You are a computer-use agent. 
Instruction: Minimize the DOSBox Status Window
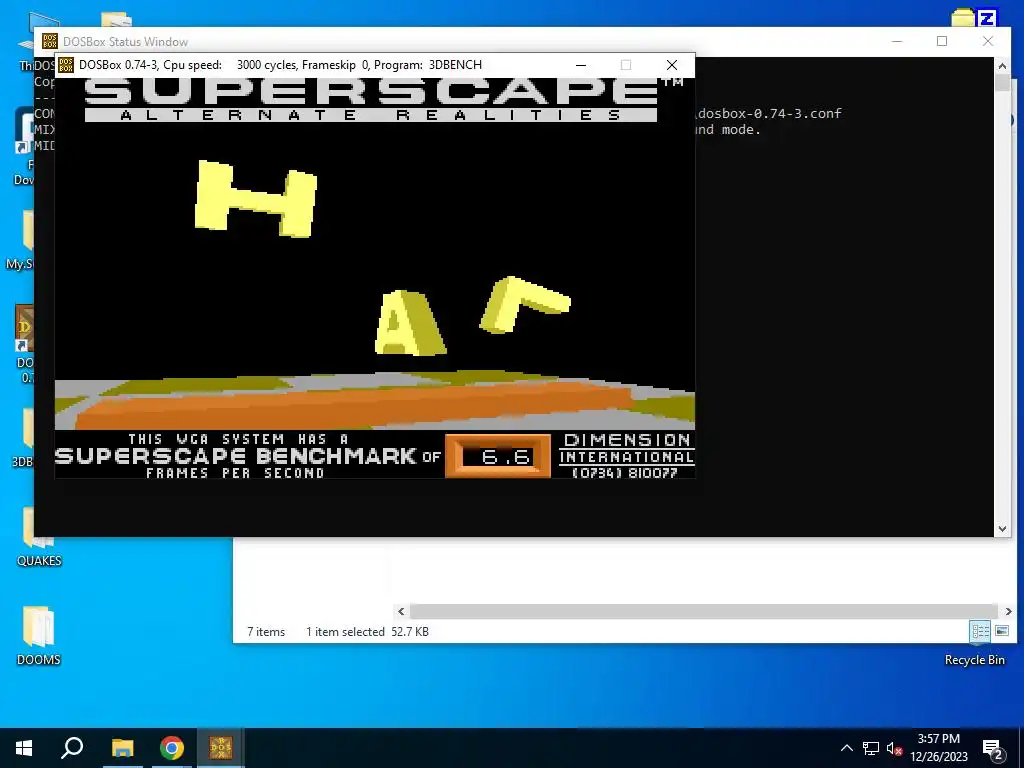point(897,41)
